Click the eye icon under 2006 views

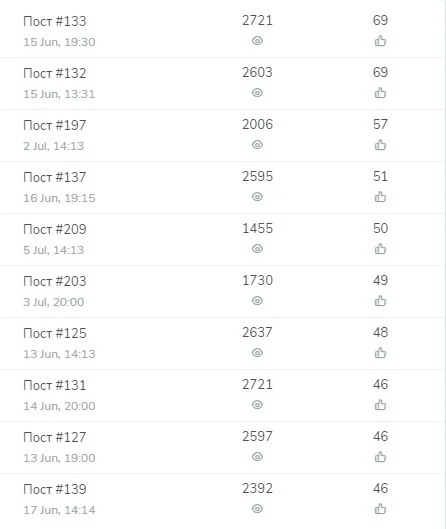(257, 145)
